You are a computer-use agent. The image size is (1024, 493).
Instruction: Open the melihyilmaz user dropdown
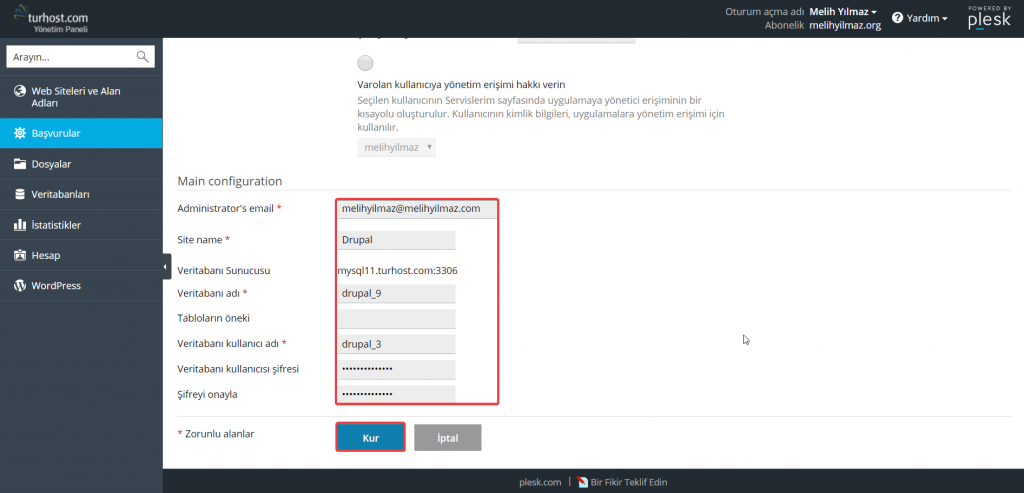(396, 147)
